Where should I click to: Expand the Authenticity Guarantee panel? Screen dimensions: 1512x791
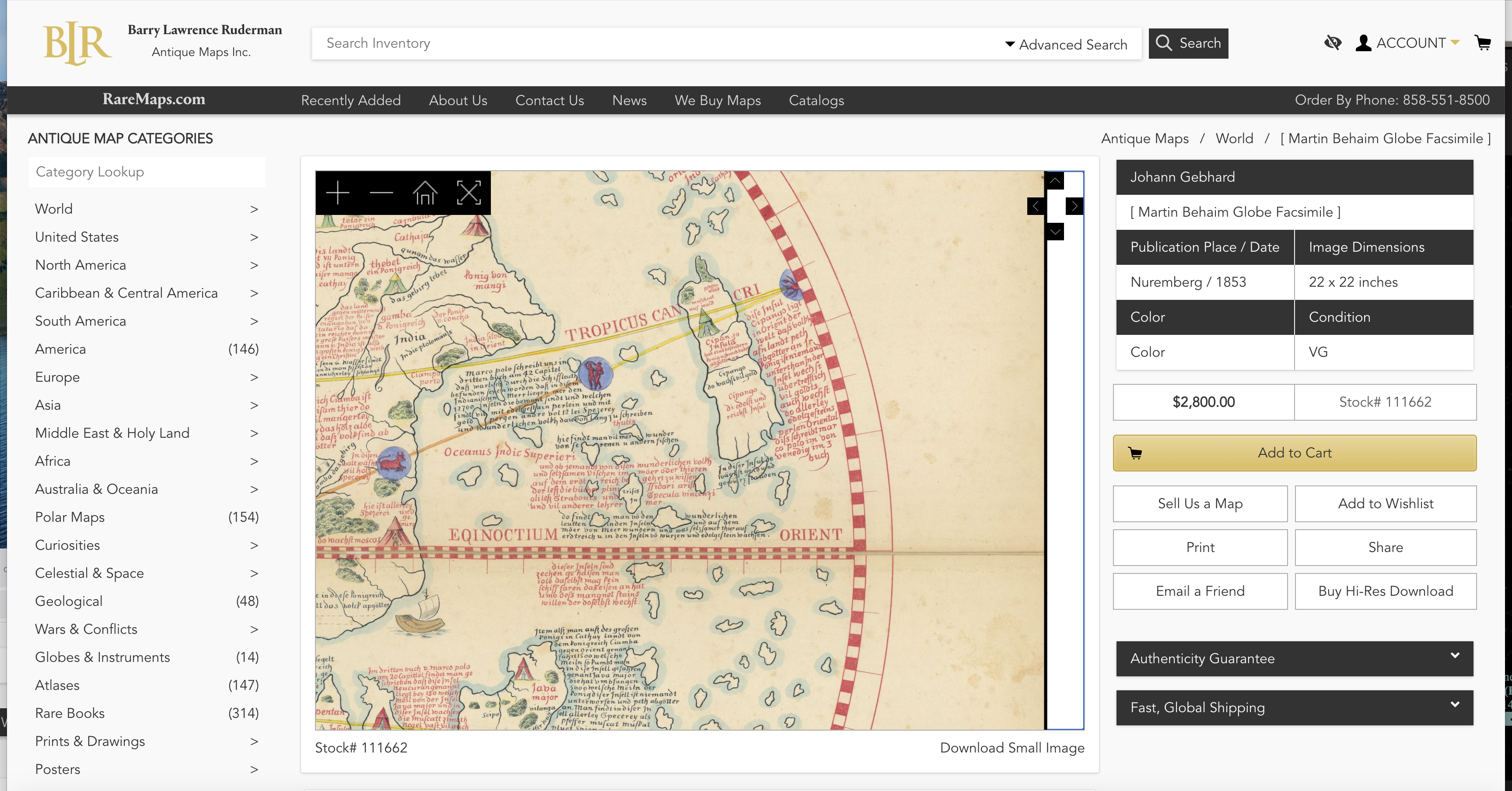[x=1294, y=658]
